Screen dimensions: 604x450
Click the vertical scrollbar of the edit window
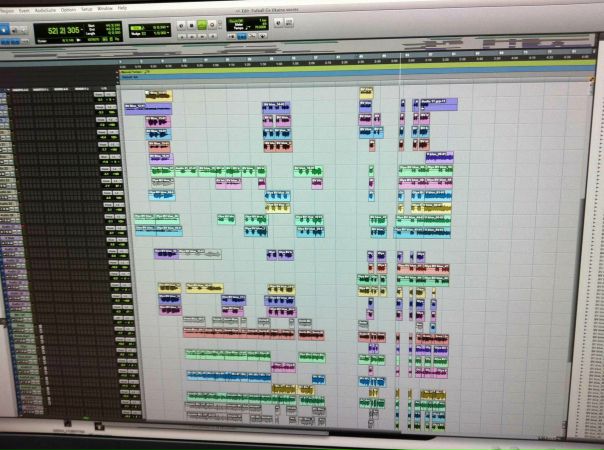click(588, 250)
